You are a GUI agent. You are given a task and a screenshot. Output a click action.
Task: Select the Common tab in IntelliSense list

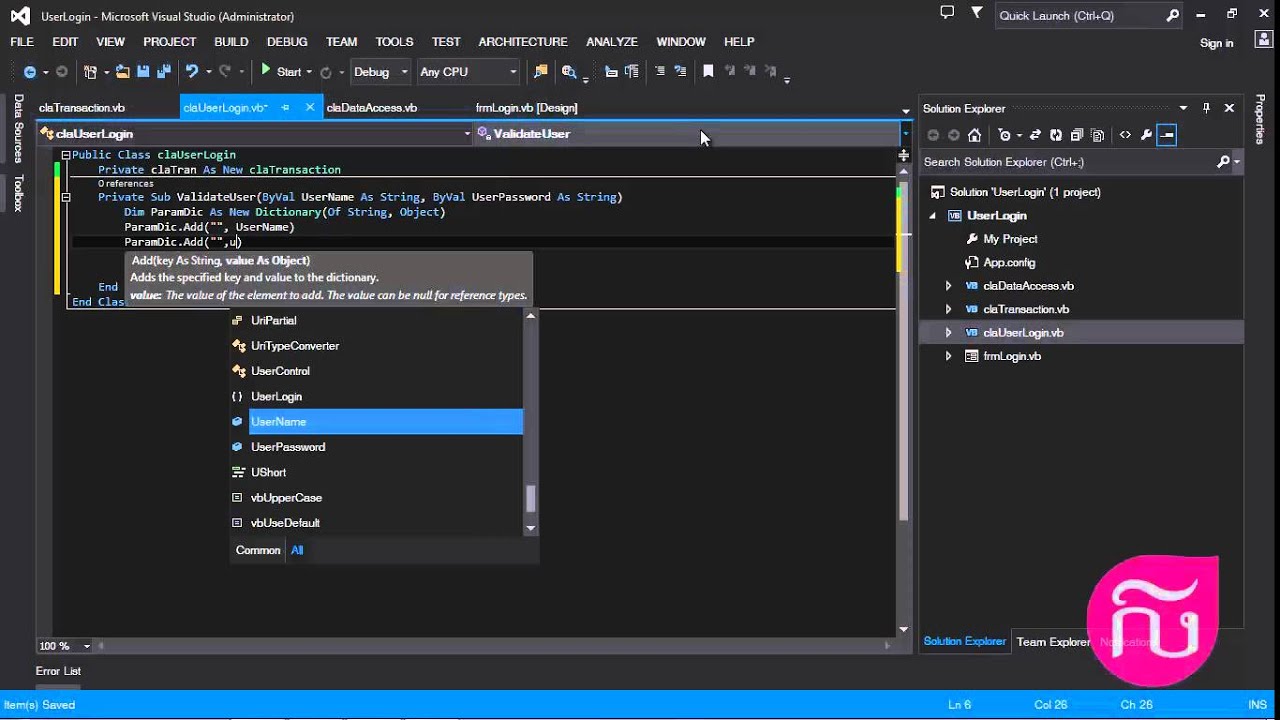point(258,550)
